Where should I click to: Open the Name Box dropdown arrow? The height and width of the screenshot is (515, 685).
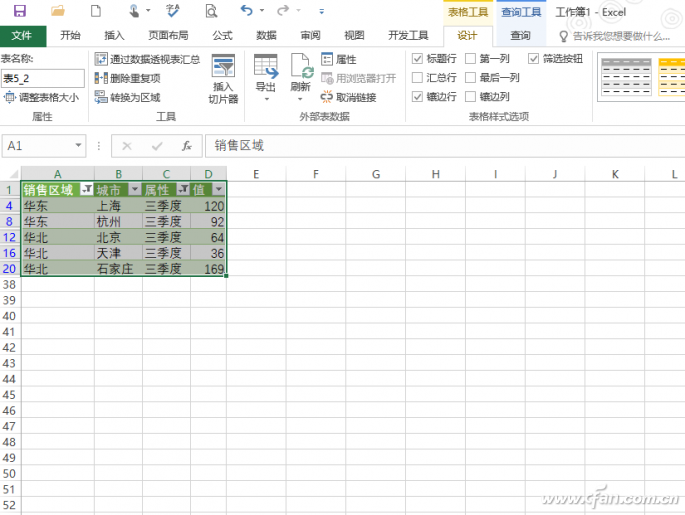[79, 145]
